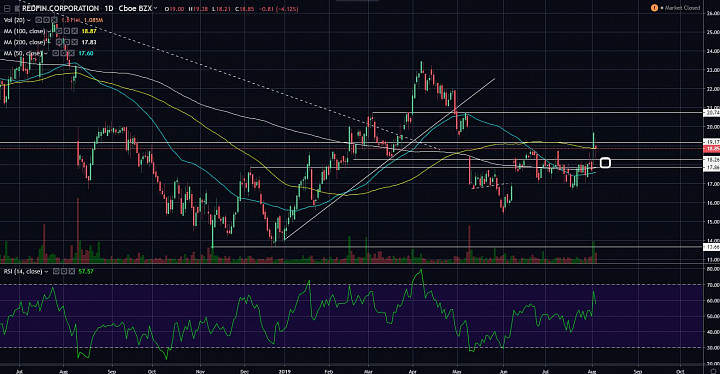Remove the MA (50, close) indicator

point(71,53)
